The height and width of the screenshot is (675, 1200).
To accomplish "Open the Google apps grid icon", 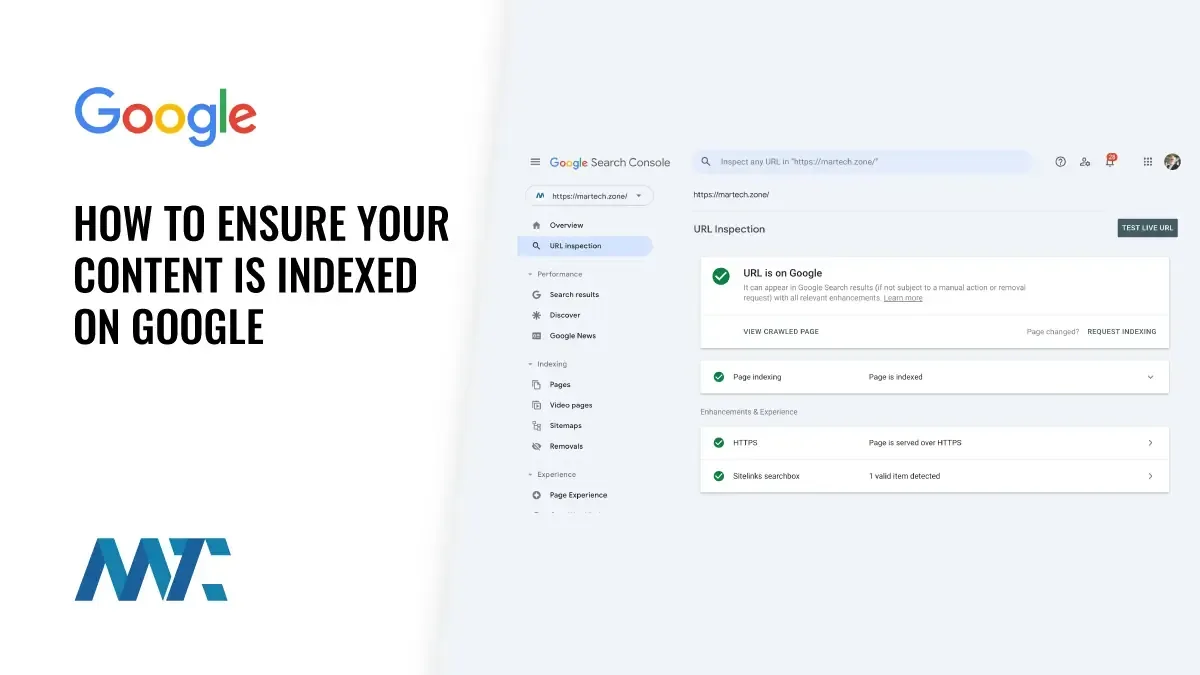I will pyautogui.click(x=1148, y=162).
